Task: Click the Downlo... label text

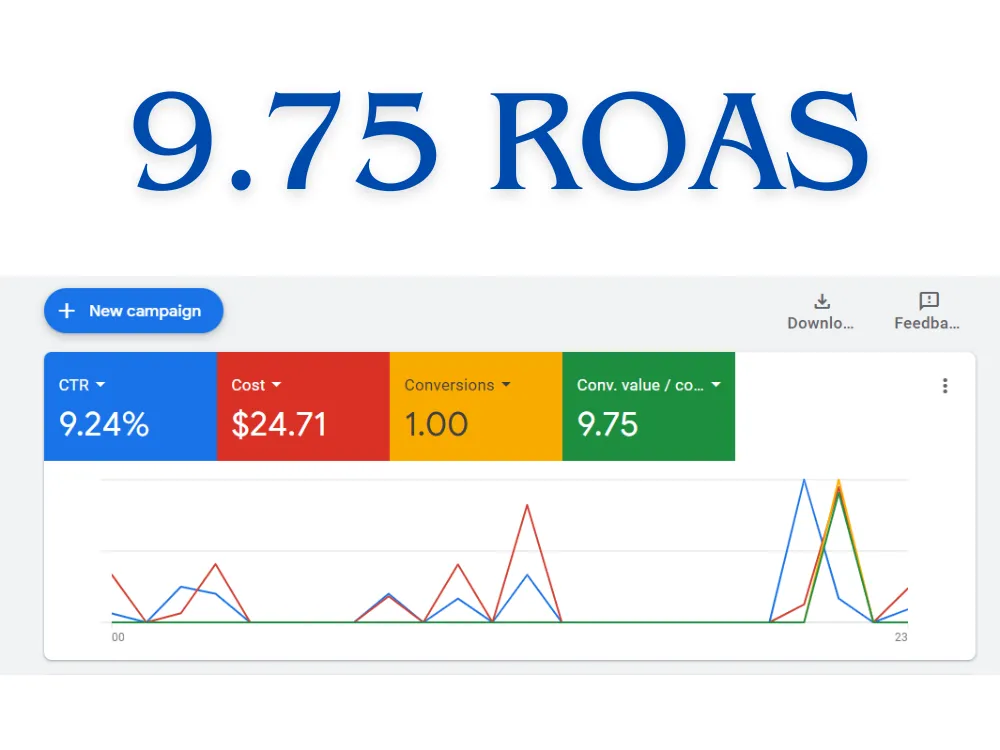Action: click(820, 323)
